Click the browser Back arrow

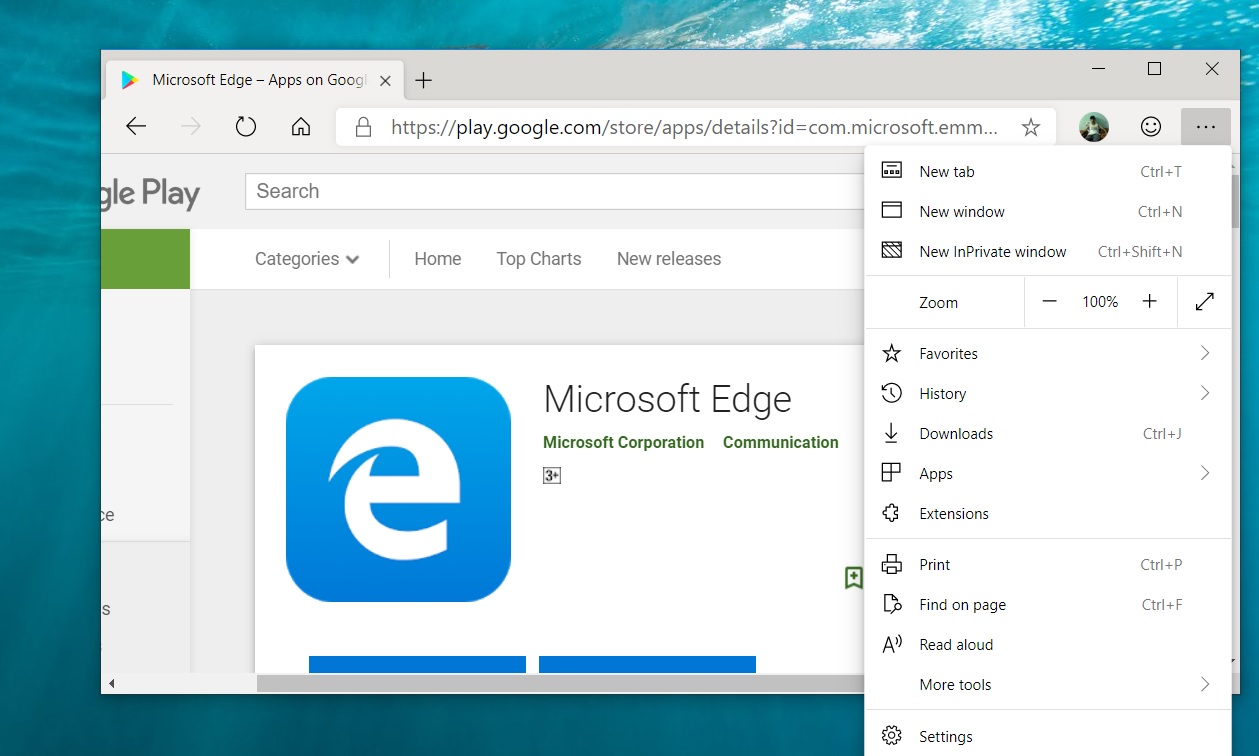pos(136,127)
